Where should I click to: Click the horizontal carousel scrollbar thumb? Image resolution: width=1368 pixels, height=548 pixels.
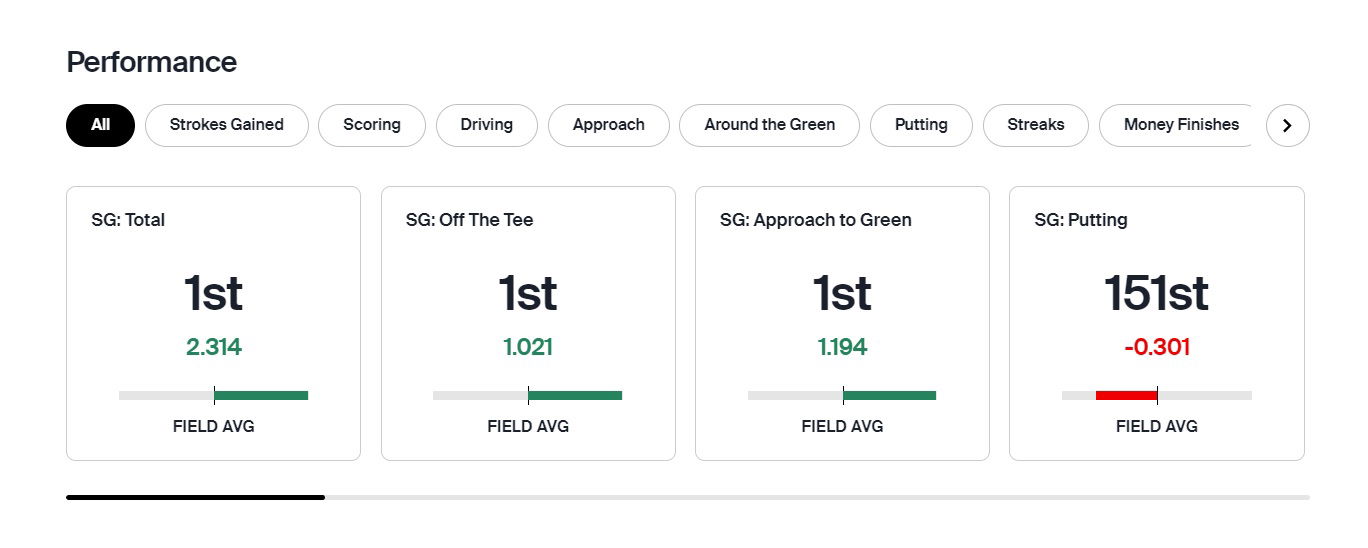(195, 496)
